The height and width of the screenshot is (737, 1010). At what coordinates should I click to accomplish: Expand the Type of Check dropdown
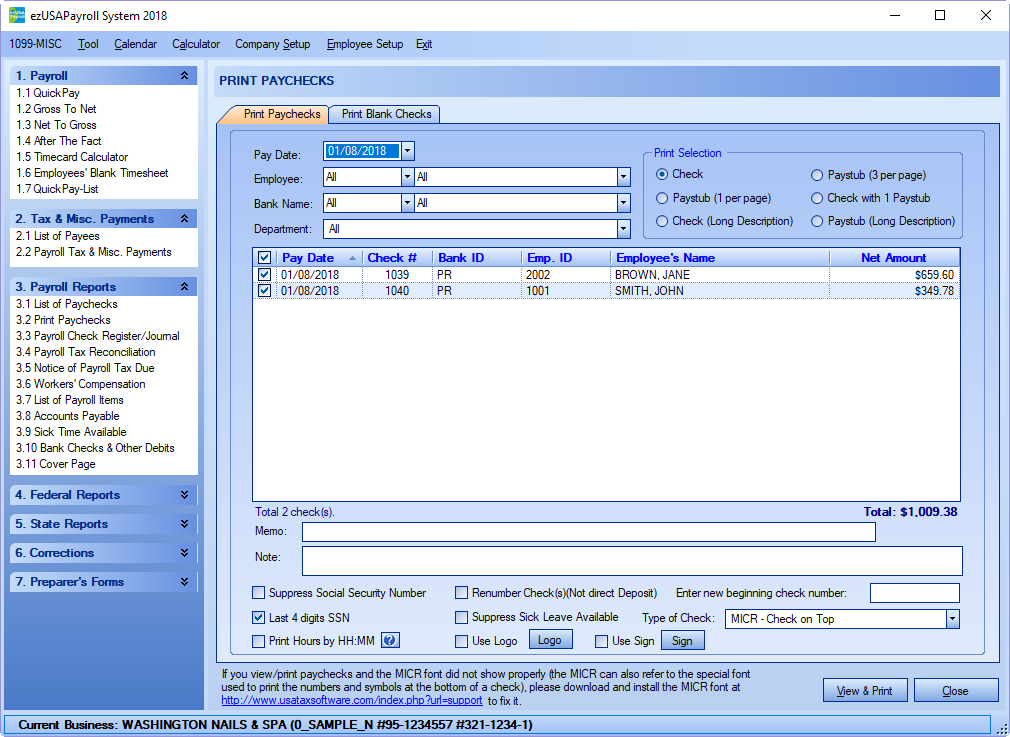952,619
